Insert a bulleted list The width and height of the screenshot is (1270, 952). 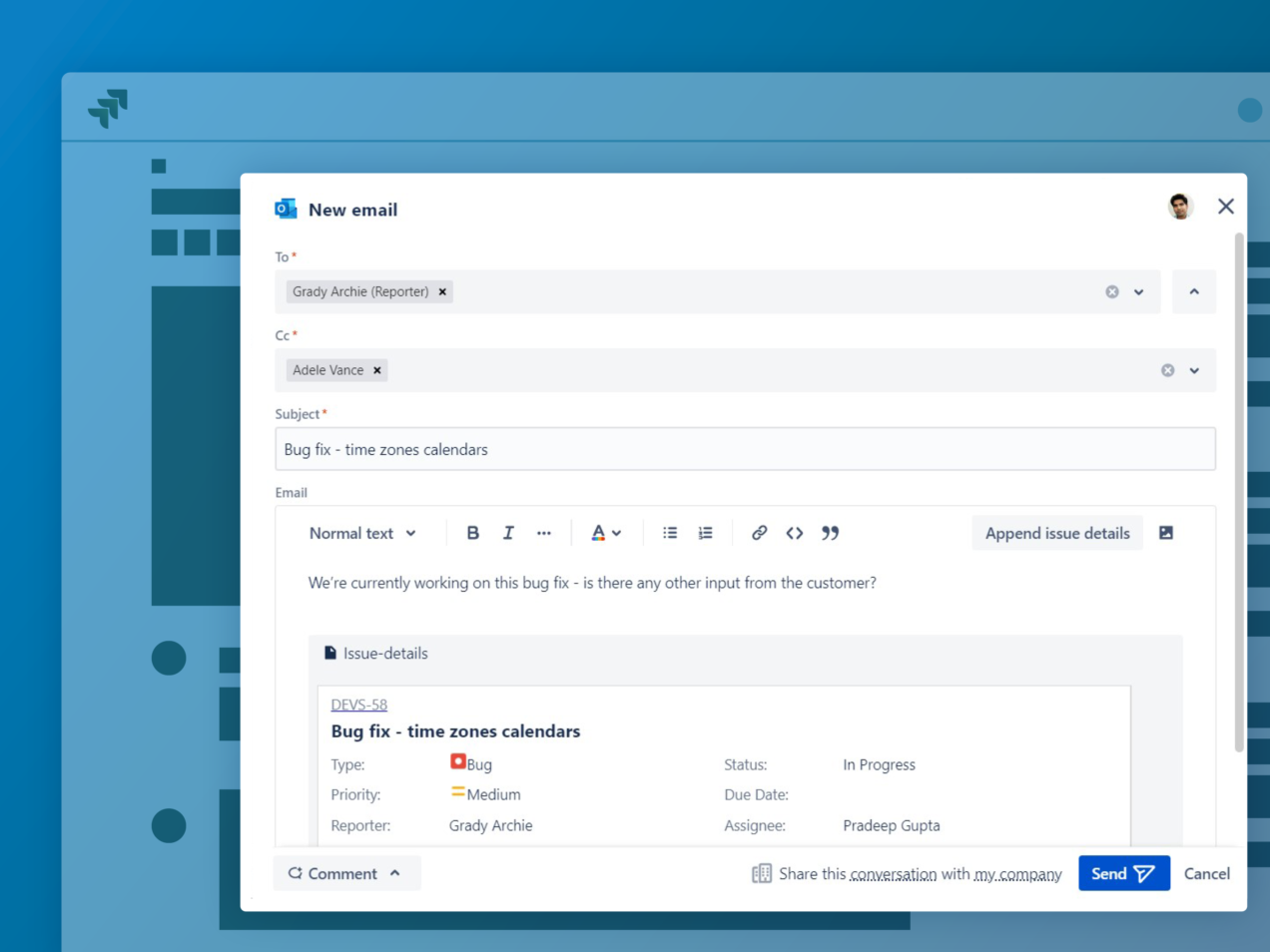coord(670,533)
